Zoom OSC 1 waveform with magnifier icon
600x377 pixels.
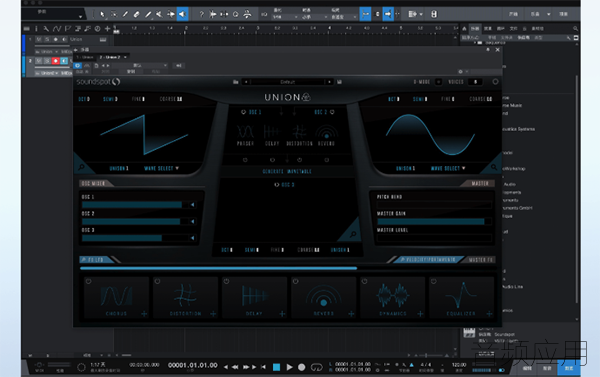[x=81, y=167]
